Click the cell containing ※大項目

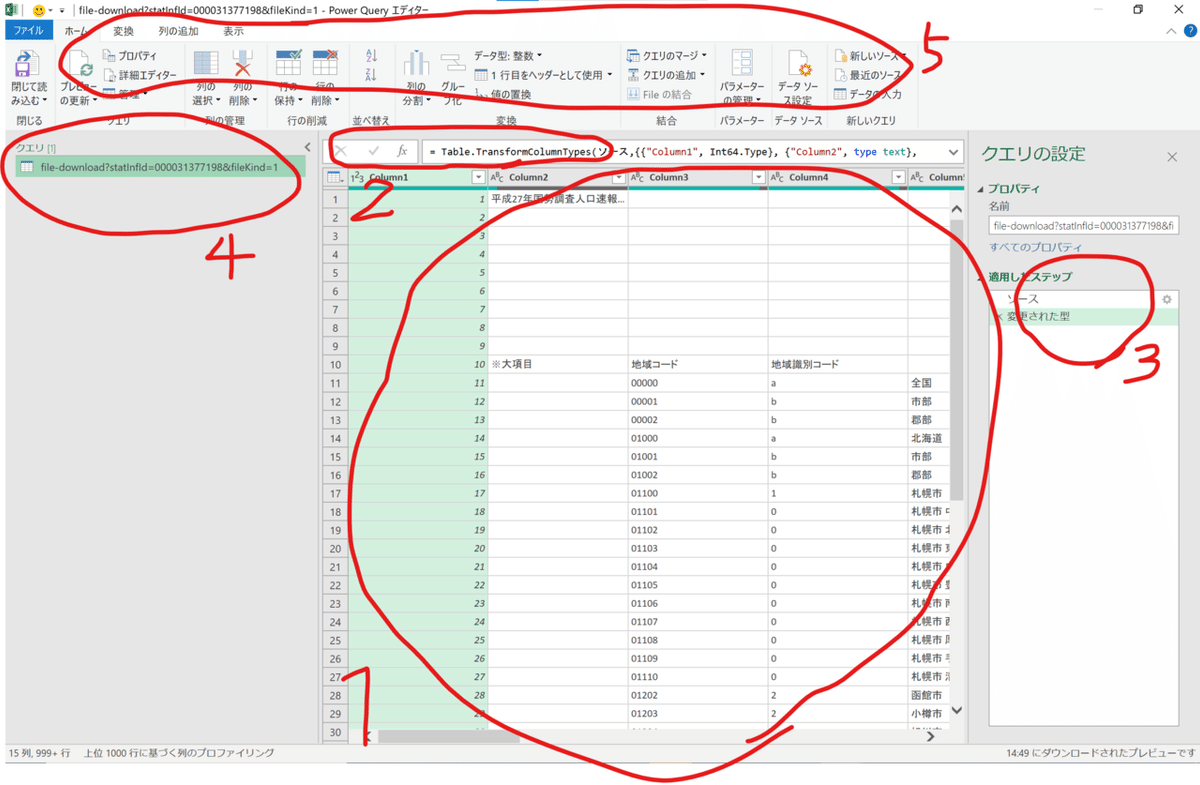tap(558, 364)
